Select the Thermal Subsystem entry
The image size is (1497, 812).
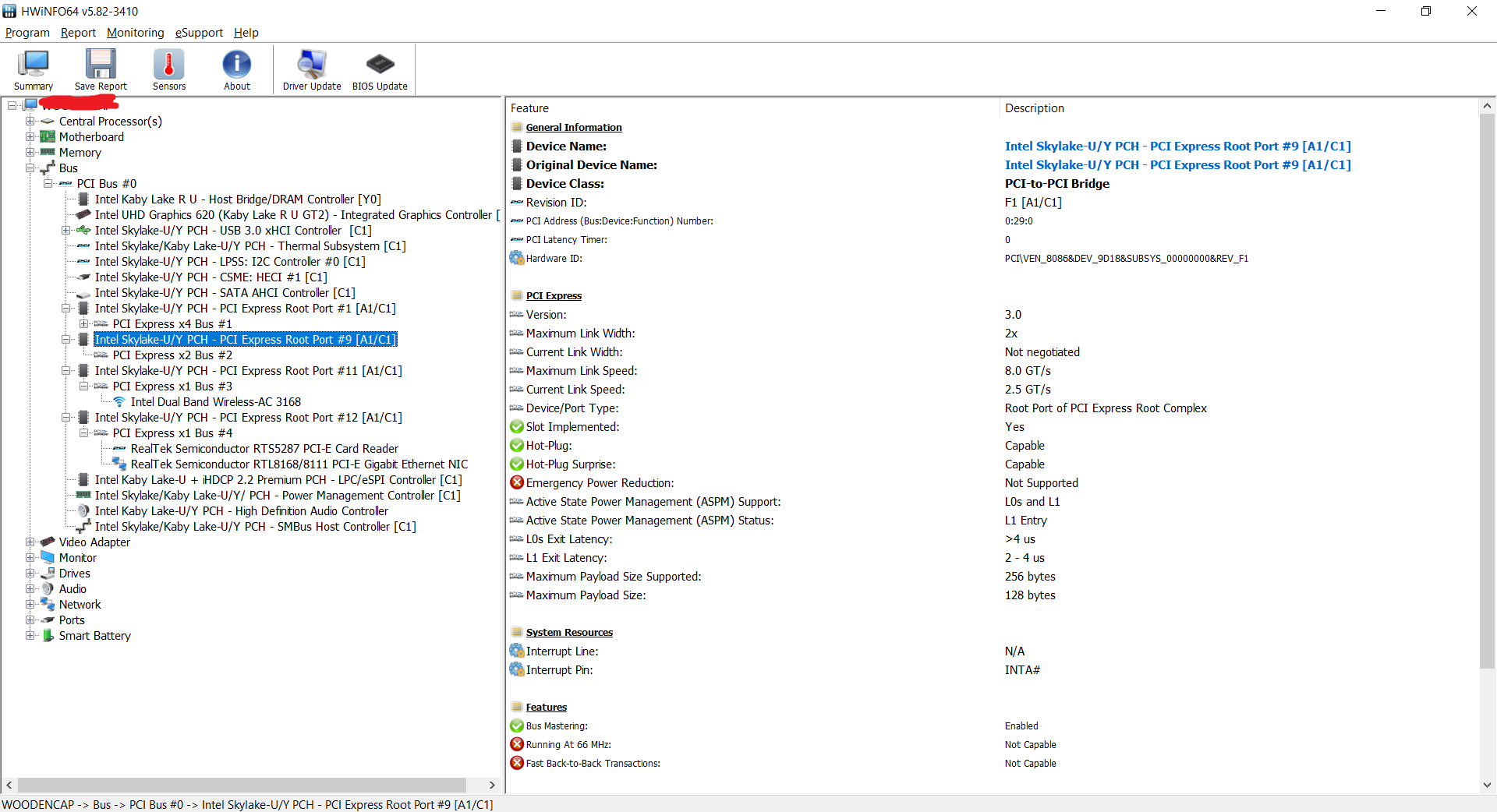[x=250, y=246]
